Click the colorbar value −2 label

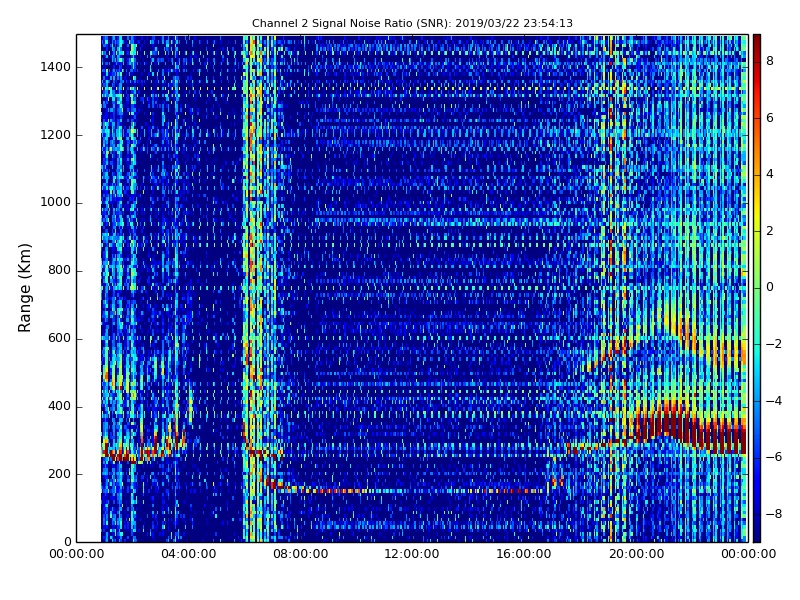(x=774, y=344)
